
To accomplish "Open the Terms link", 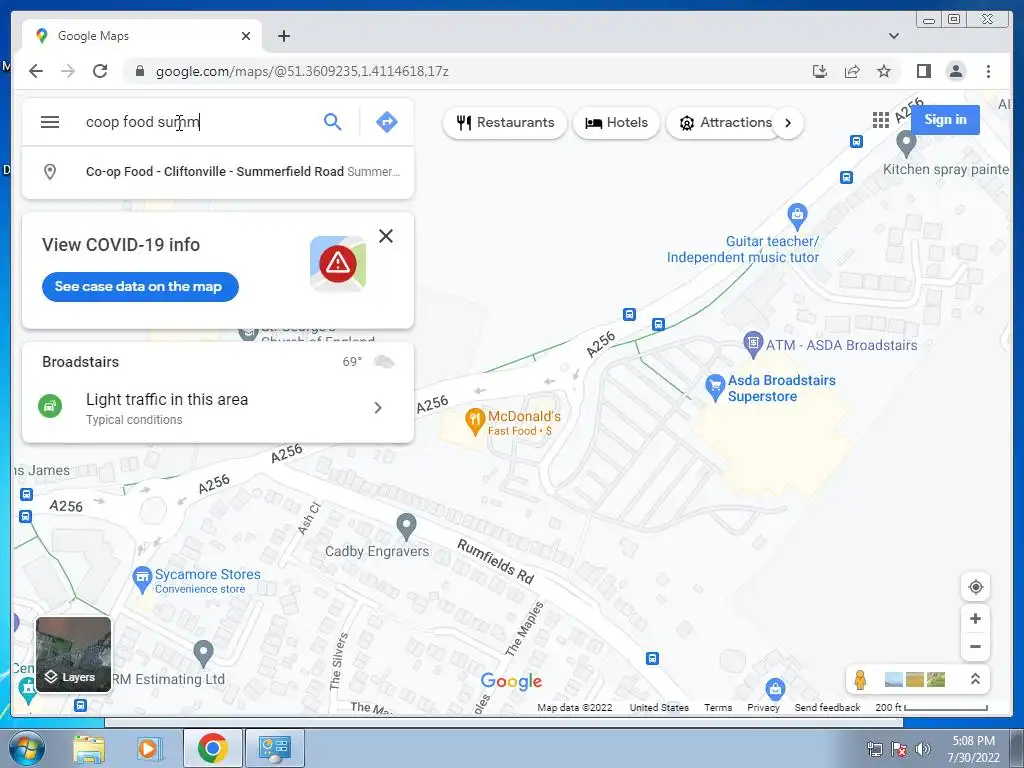I will [718, 707].
